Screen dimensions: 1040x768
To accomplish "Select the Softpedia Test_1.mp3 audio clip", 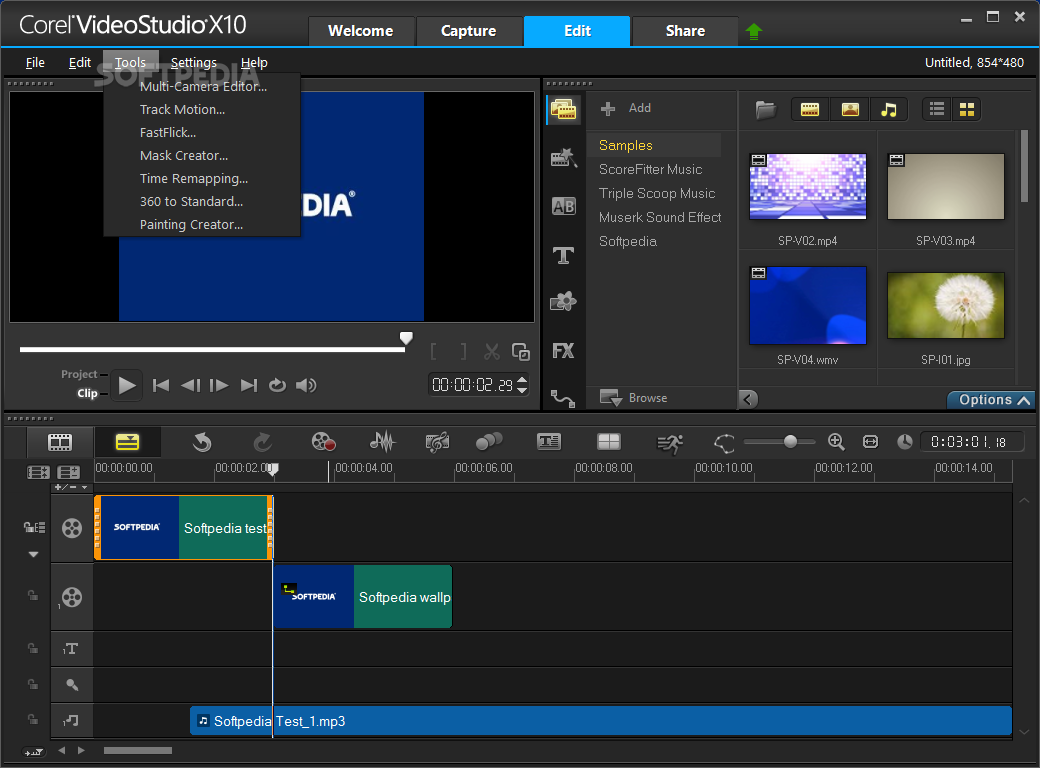I will pyautogui.click(x=600, y=721).
